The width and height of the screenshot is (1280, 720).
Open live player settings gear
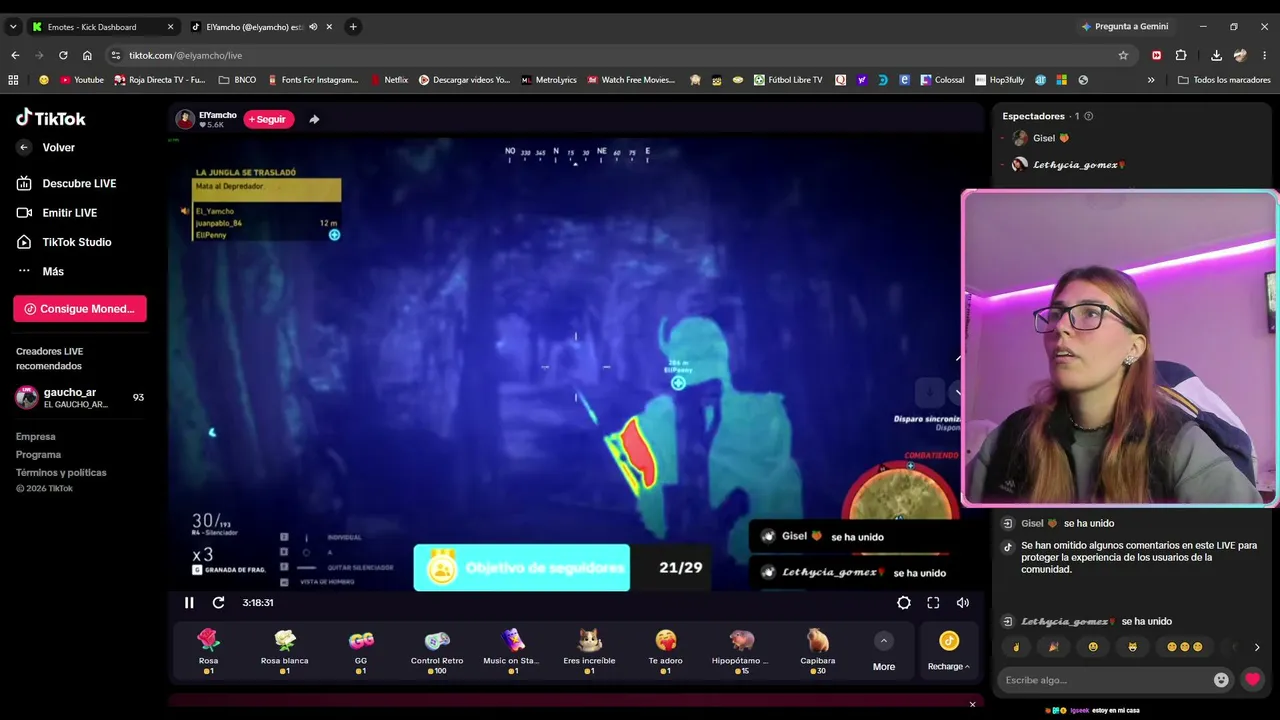point(904,603)
